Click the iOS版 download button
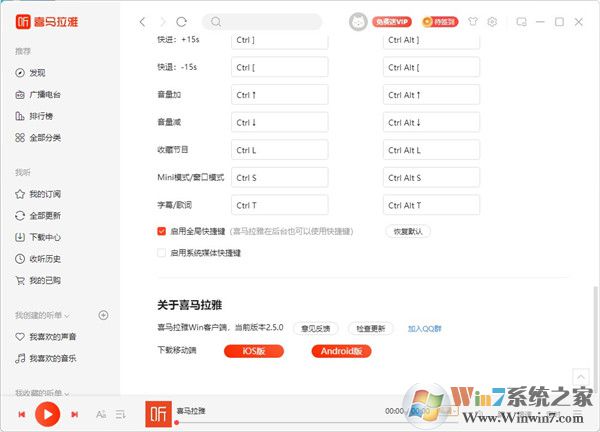 (254, 351)
